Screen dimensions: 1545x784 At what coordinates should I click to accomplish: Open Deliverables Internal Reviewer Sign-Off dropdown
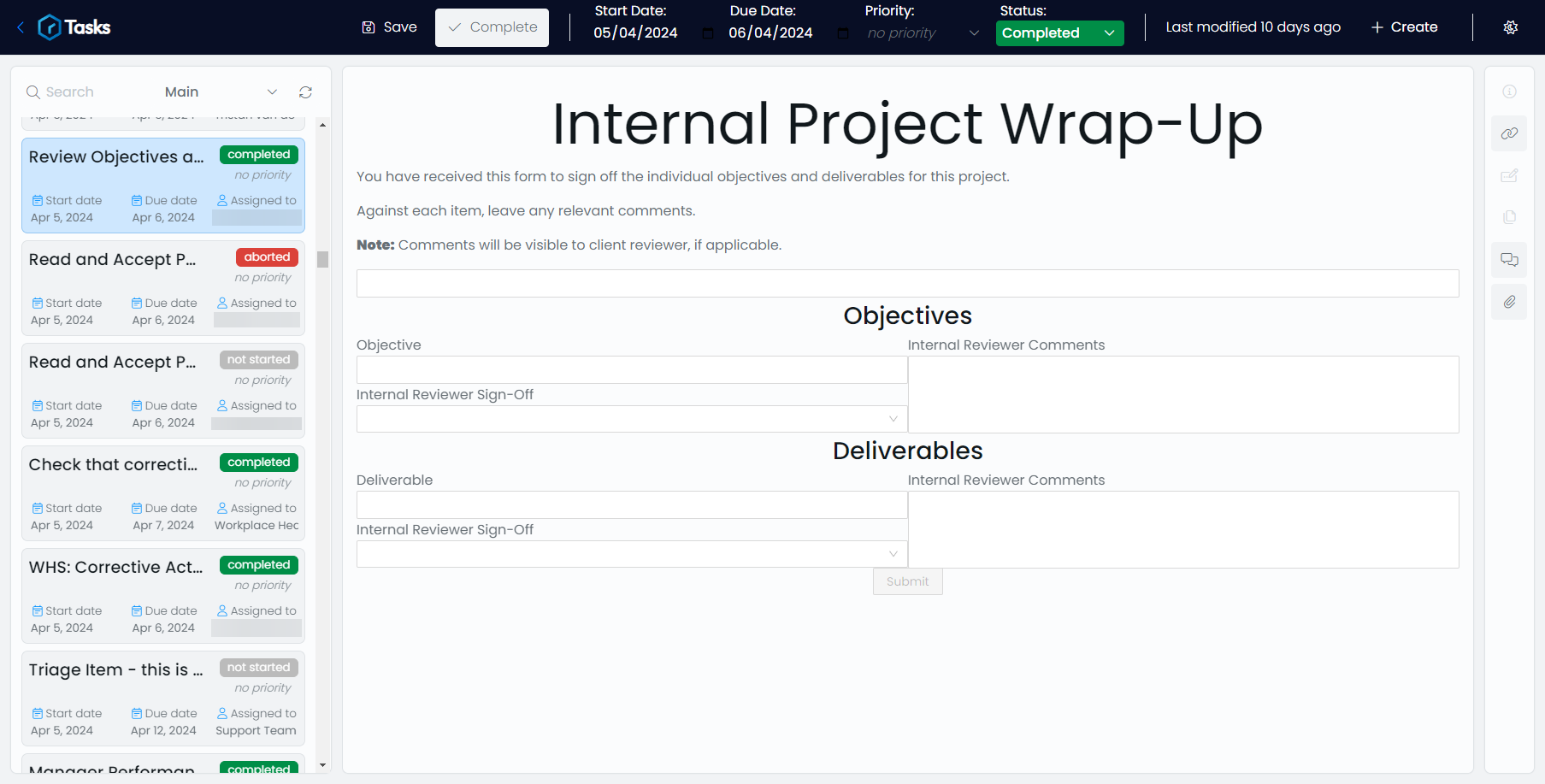[x=632, y=554]
